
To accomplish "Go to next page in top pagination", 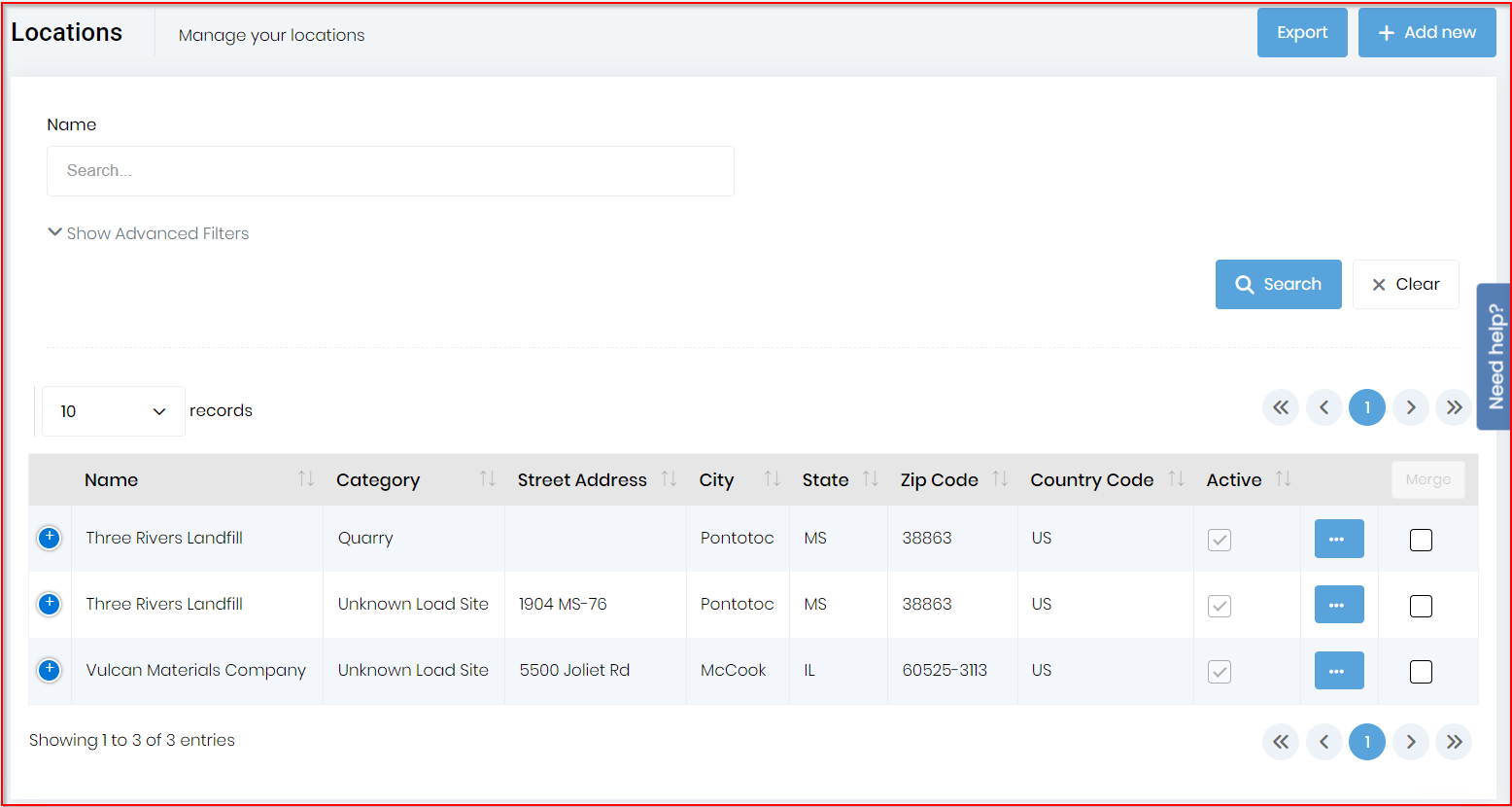I will pyautogui.click(x=1411, y=407).
